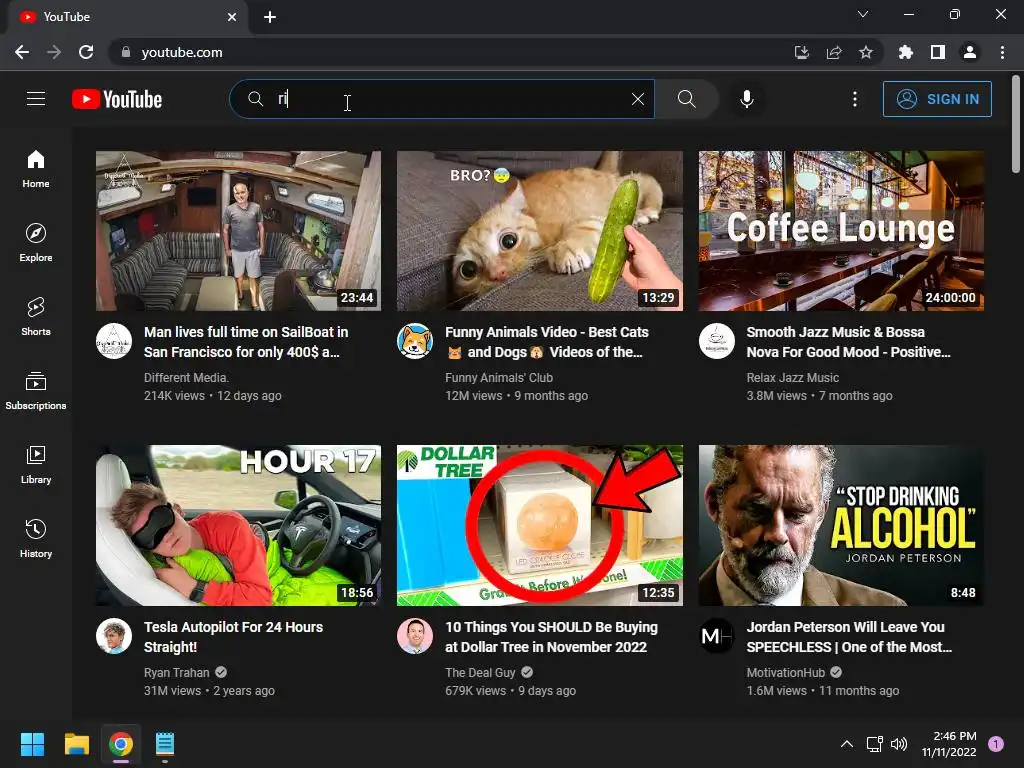This screenshot has height=768, width=1024.
Task: Clear the search box with the X
Action: tap(638, 99)
